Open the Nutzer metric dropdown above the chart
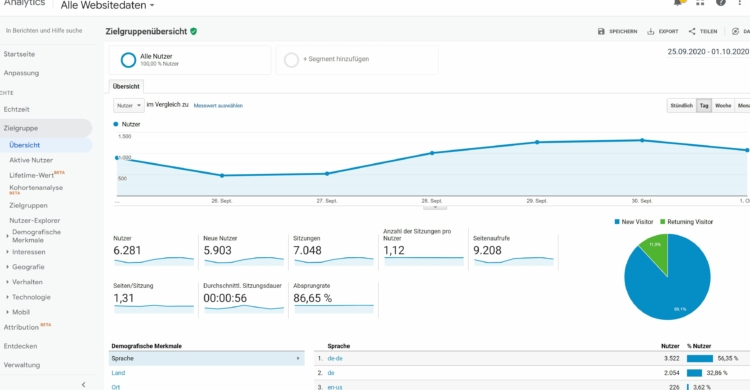The height and width of the screenshot is (390, 750). [128, 105]
